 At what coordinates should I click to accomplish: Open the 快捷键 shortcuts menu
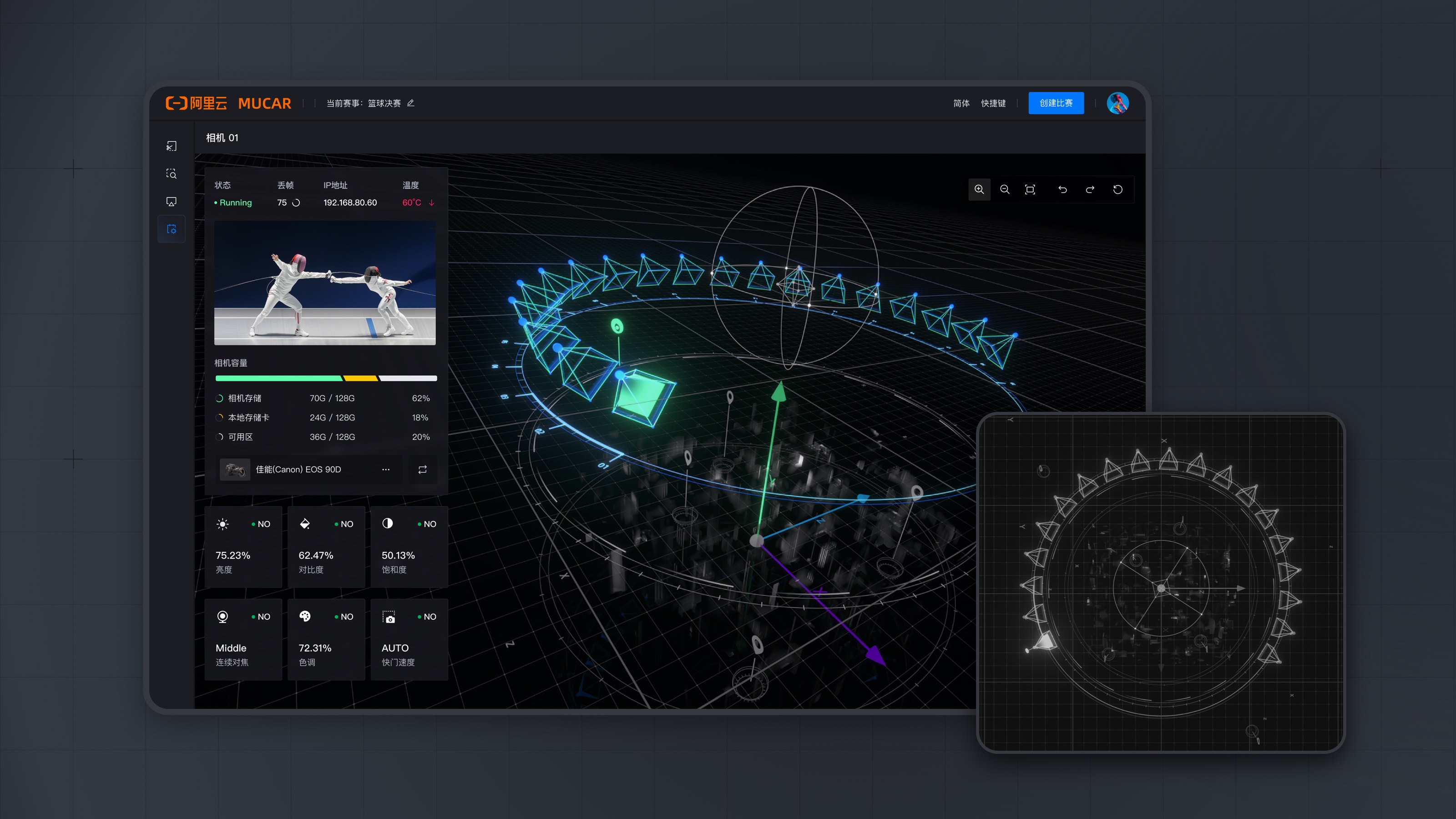click(x=993, y=103)
